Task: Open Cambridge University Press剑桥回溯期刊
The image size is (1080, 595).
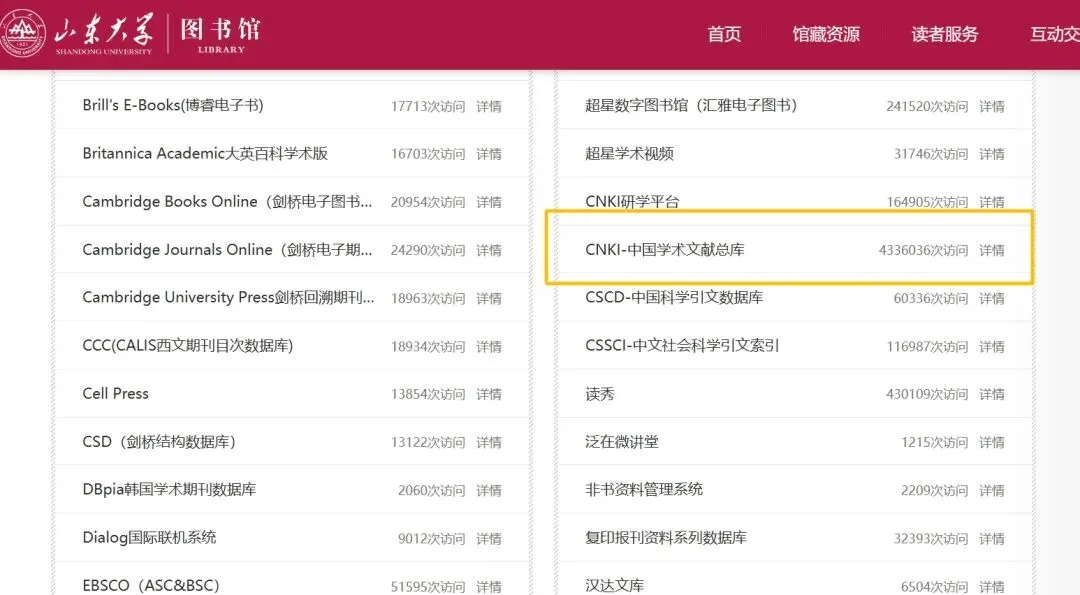Action: (228, 297)
